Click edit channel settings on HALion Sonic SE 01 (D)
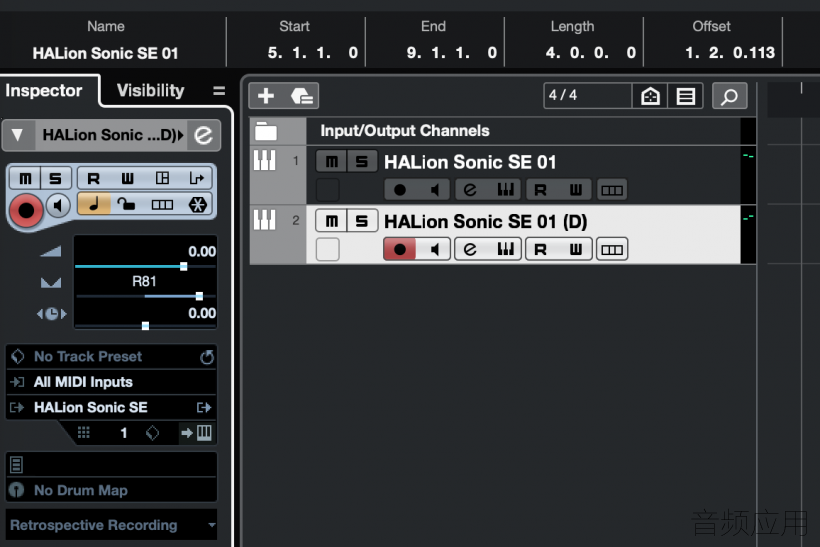 pos(470,249)
